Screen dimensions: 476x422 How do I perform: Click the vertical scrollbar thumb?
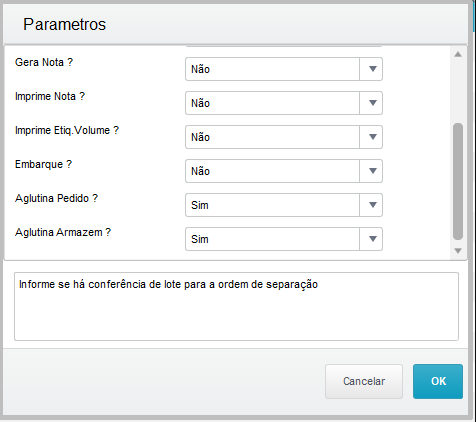point(458,181)
